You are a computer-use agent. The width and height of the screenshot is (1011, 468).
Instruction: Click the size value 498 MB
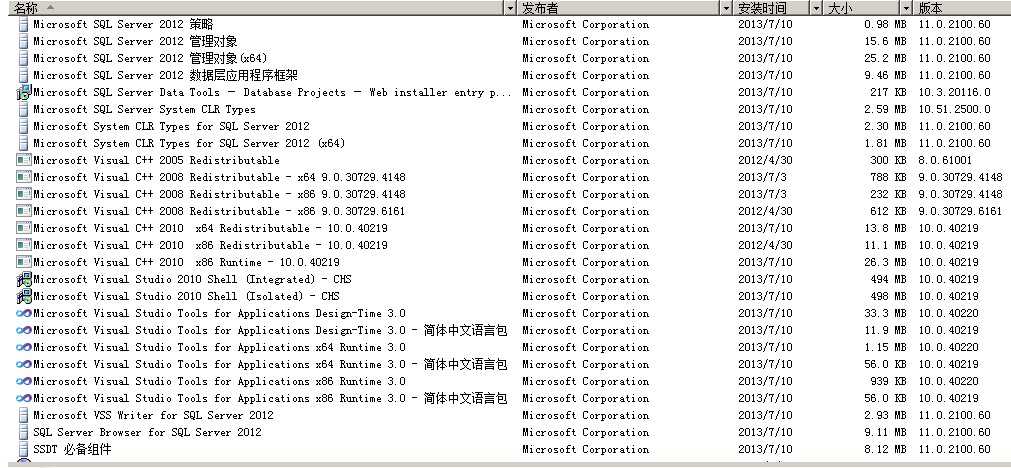tap(888, 297)
